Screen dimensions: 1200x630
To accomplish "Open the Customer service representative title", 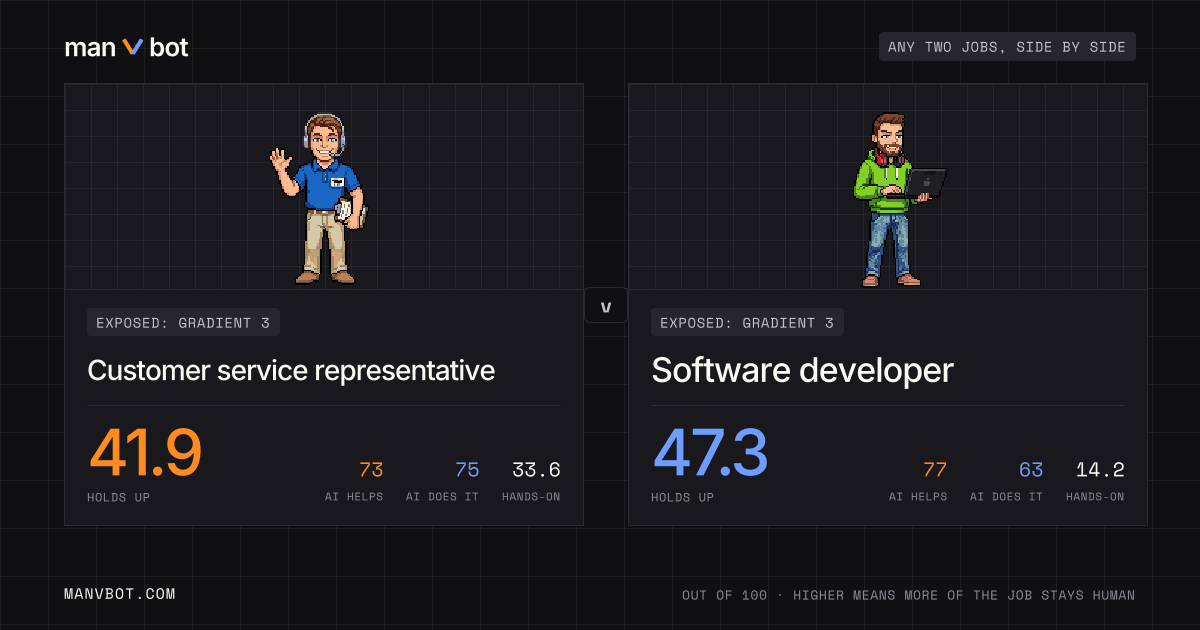I will point(291,370).
